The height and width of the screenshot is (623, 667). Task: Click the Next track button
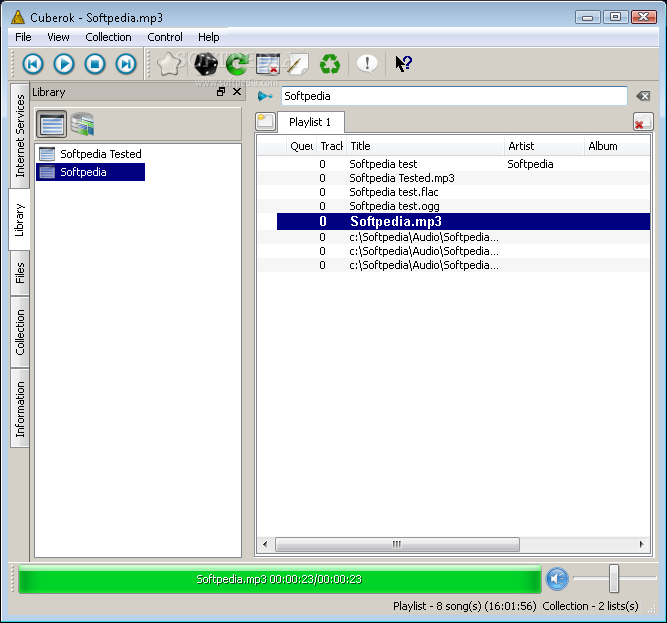126,64
